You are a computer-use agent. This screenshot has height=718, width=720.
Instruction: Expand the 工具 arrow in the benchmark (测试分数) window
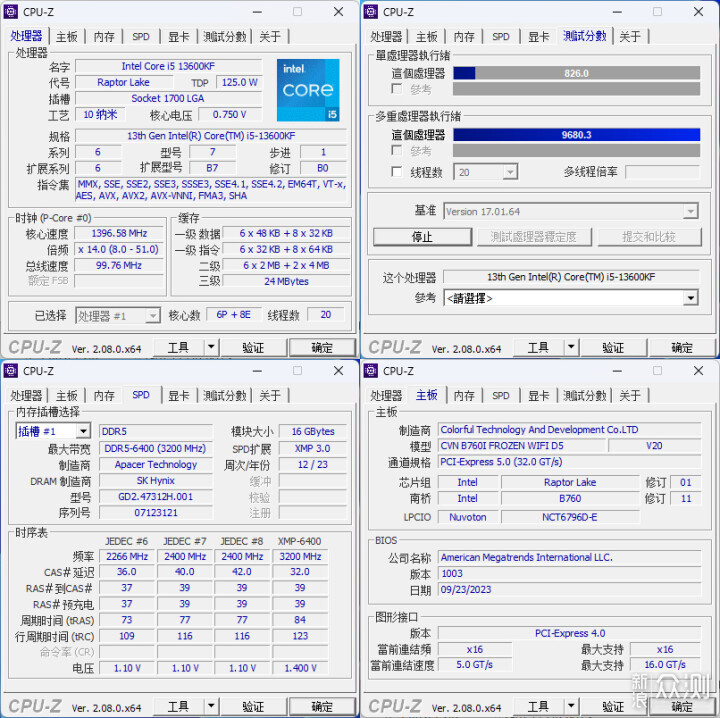point(571,348)
